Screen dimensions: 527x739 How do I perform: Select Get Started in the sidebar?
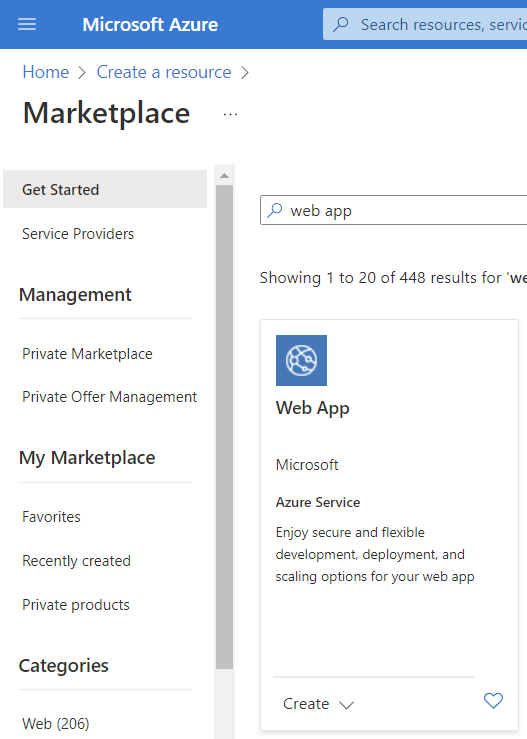point(105,189)
